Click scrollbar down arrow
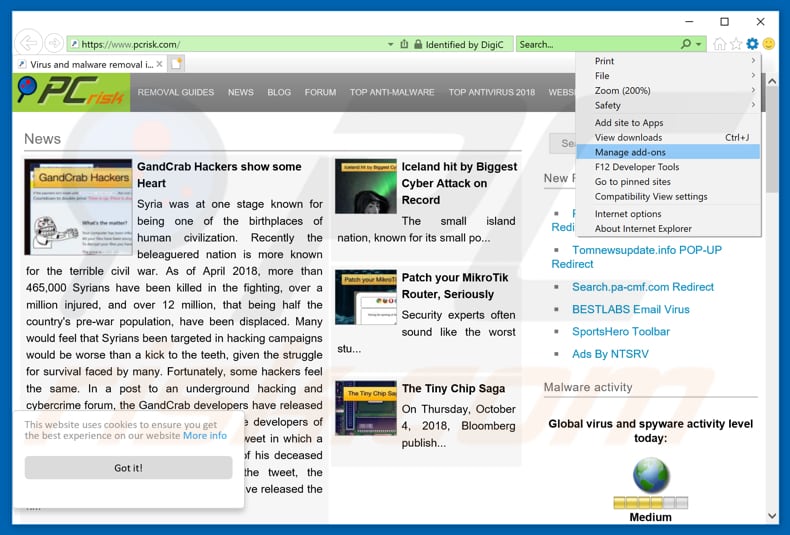The height and width of the screenshot is (535, 790). (x=771, y=516)
